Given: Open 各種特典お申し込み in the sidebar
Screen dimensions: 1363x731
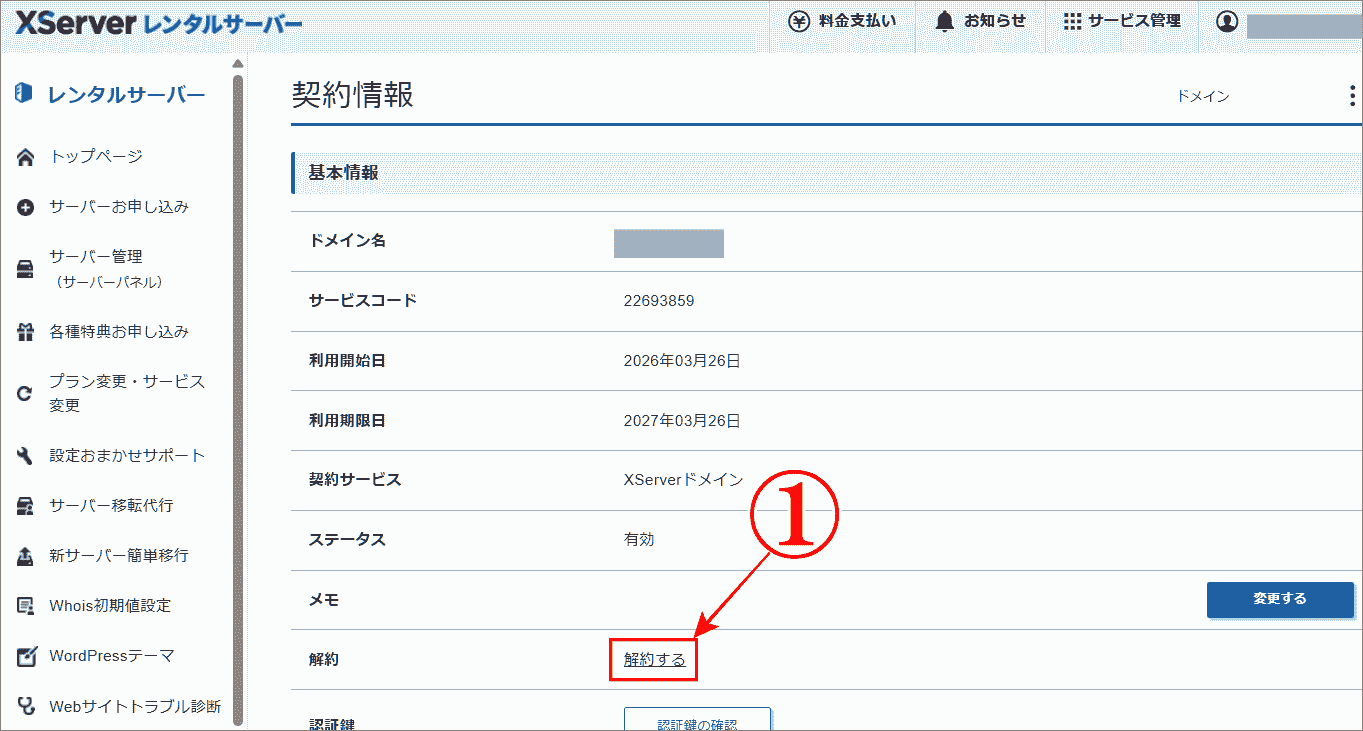Looking at the screenshot, I should click(119, 331).
